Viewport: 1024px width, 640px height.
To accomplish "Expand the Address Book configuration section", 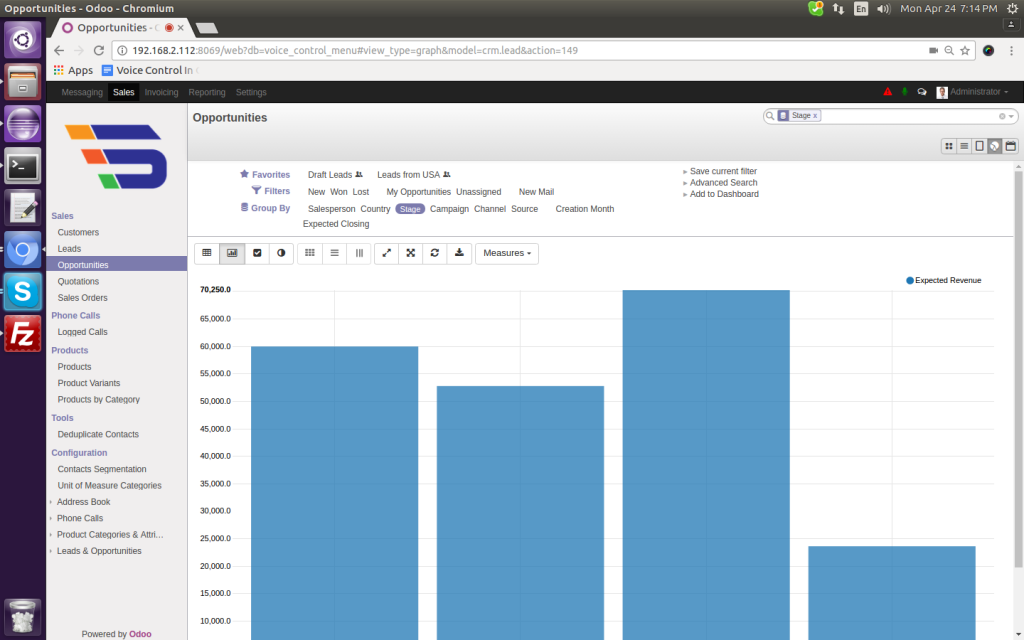I will coord(83,502).
